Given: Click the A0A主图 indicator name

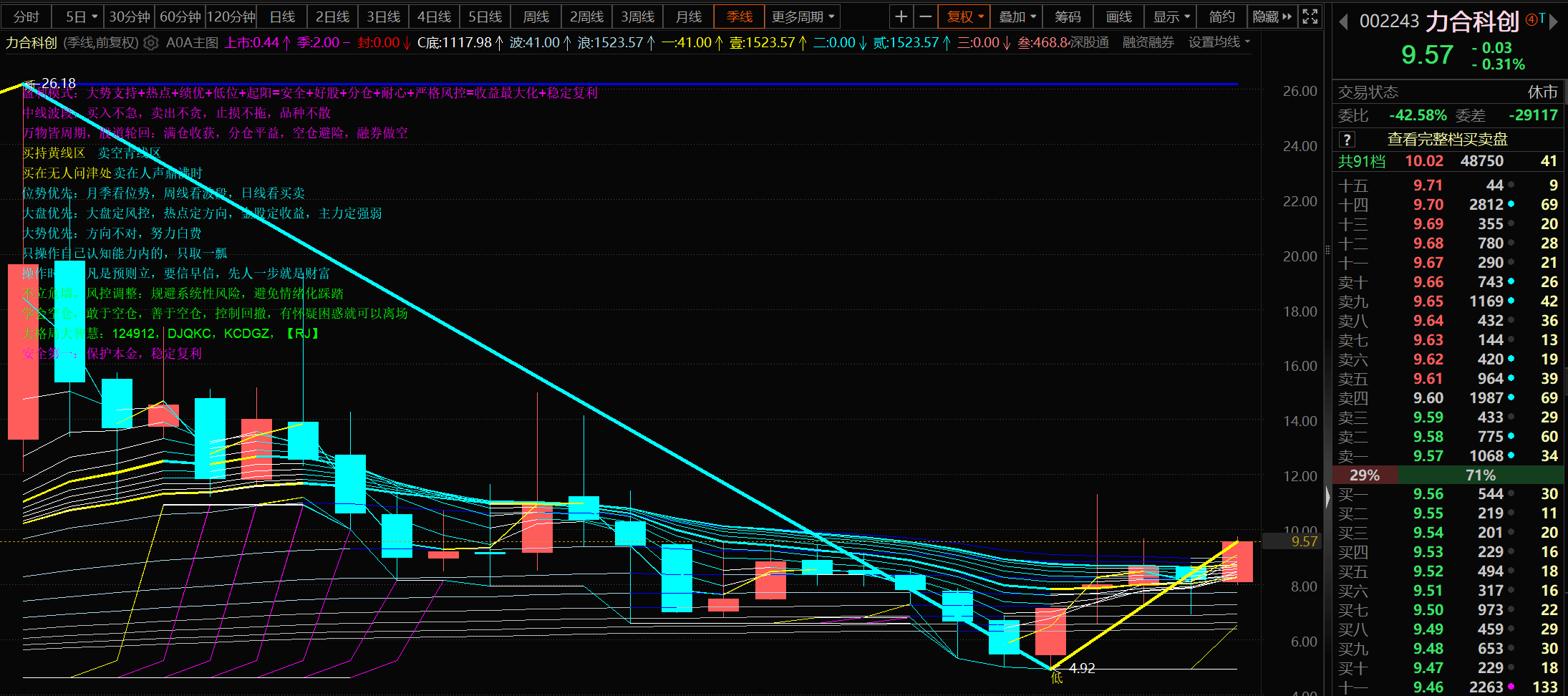Looking at the screenshot, I should [x=192, y=43].
